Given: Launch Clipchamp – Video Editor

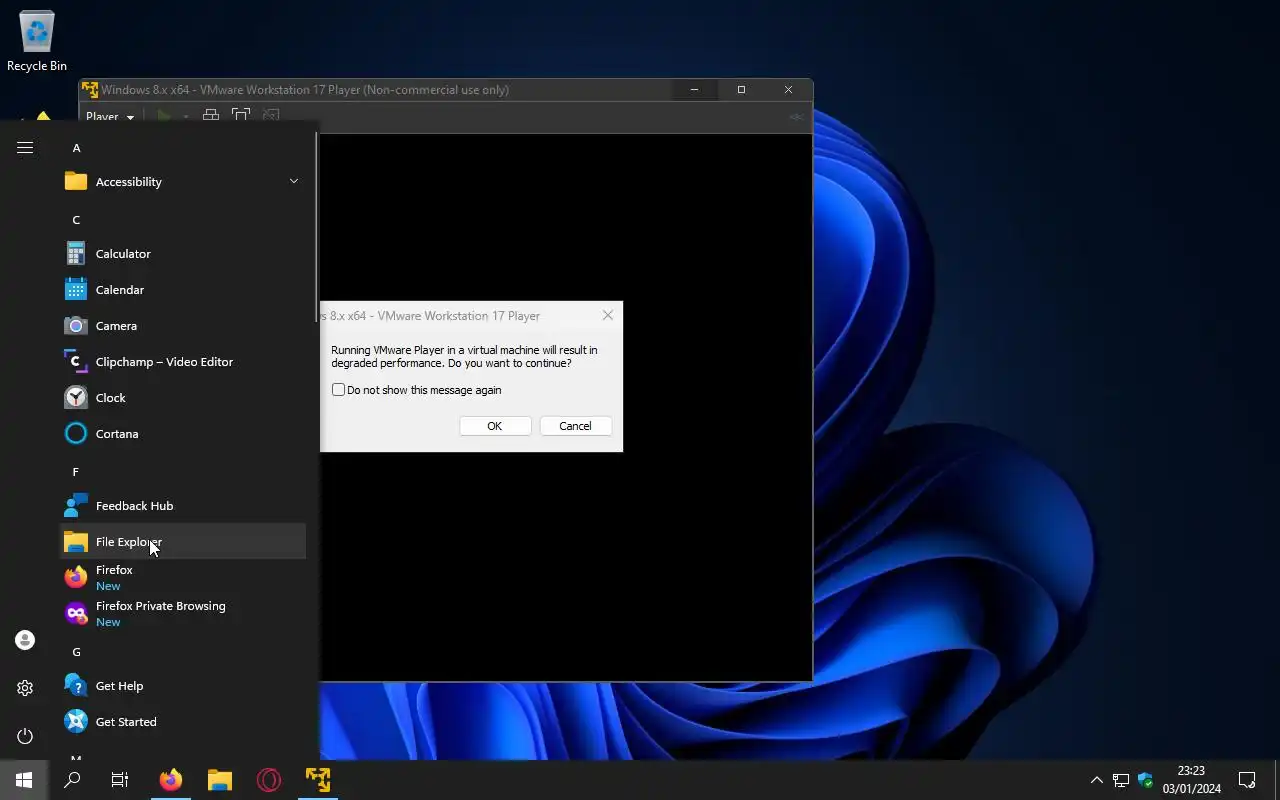Looking at the screenshot, I should pos(183,362).
